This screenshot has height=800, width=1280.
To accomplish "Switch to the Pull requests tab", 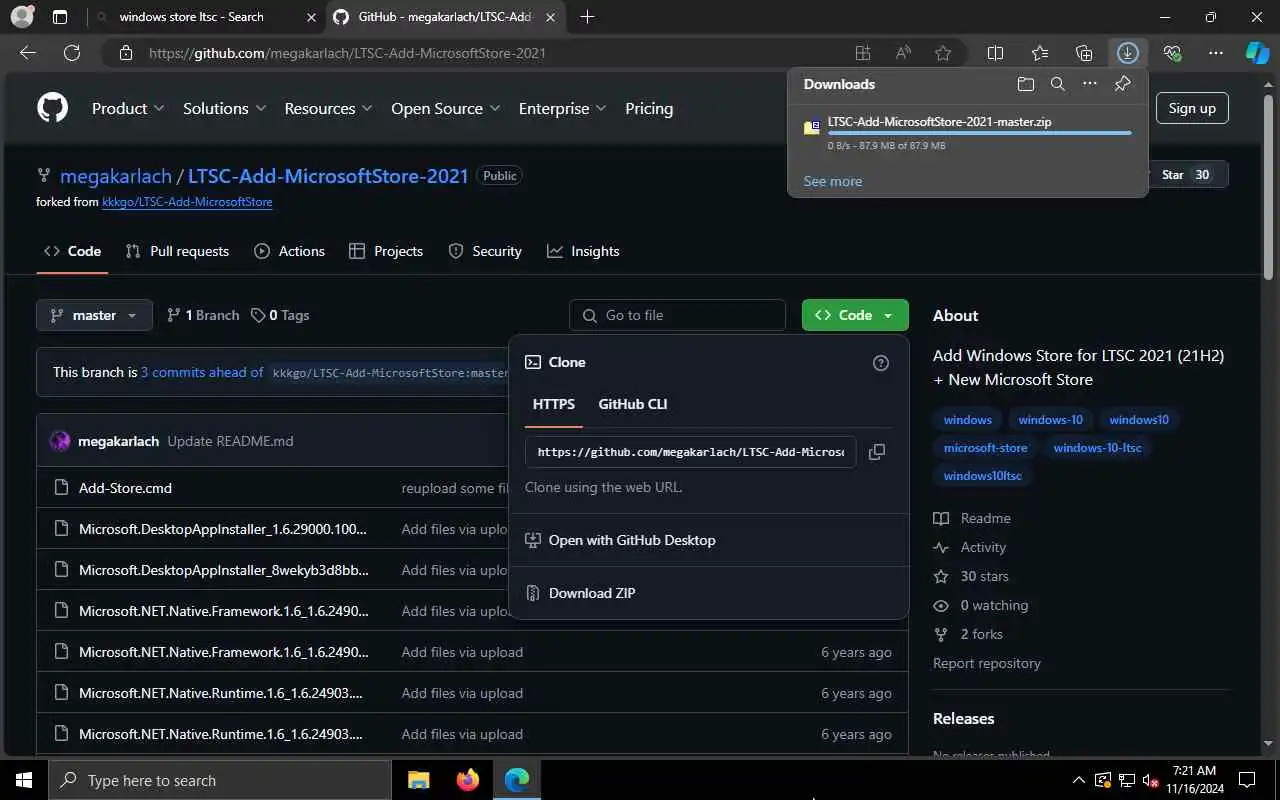I will (x=177, y=251).
